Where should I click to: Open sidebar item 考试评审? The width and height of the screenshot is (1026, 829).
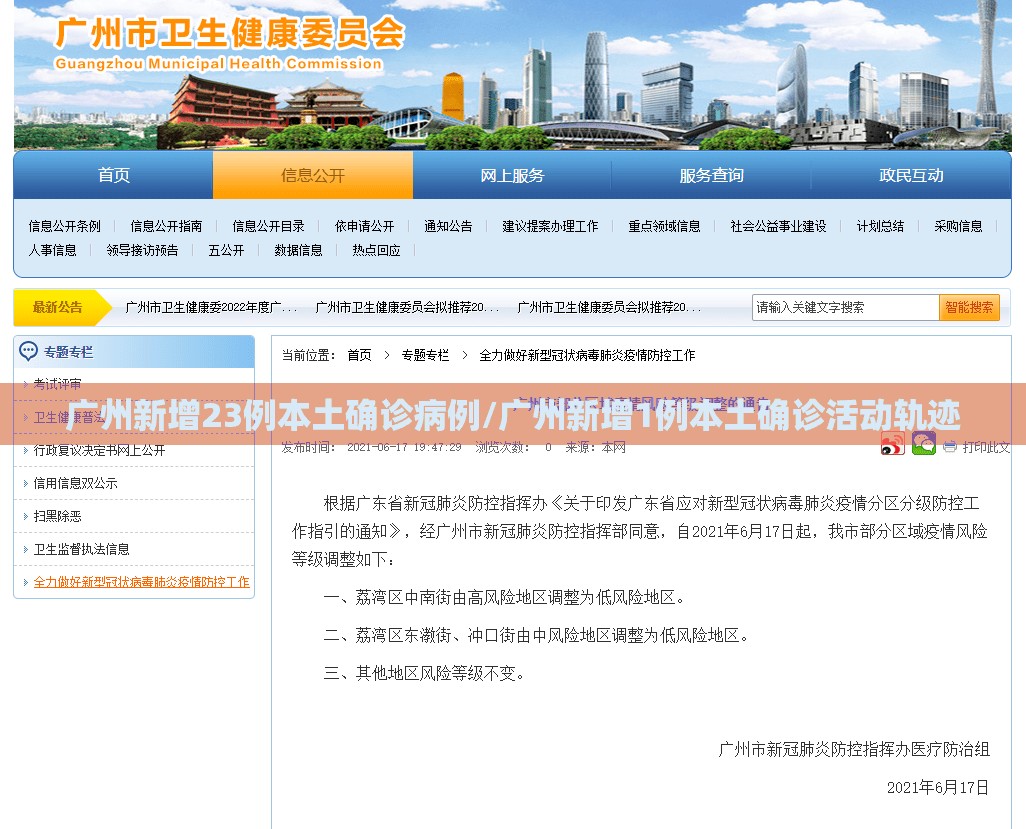58,384
